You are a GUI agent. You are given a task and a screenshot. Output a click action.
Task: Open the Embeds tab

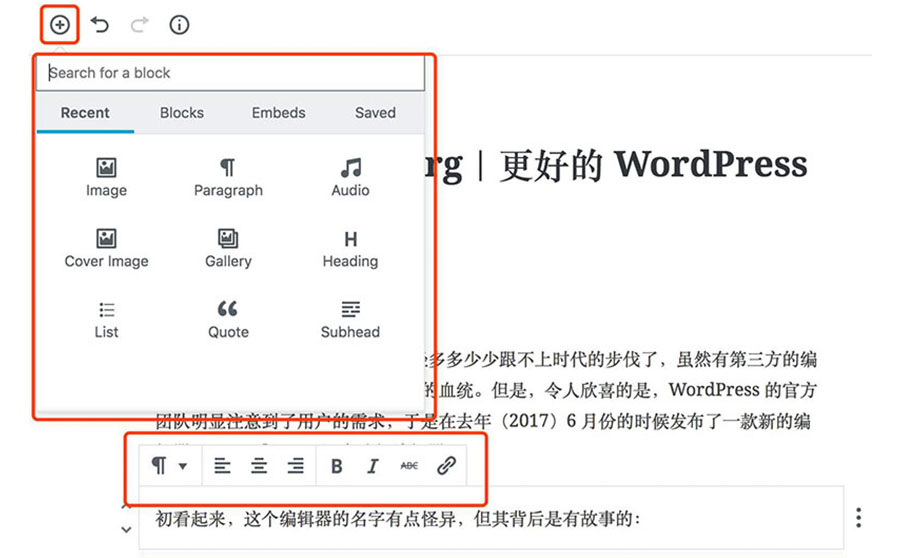point(278,113)
